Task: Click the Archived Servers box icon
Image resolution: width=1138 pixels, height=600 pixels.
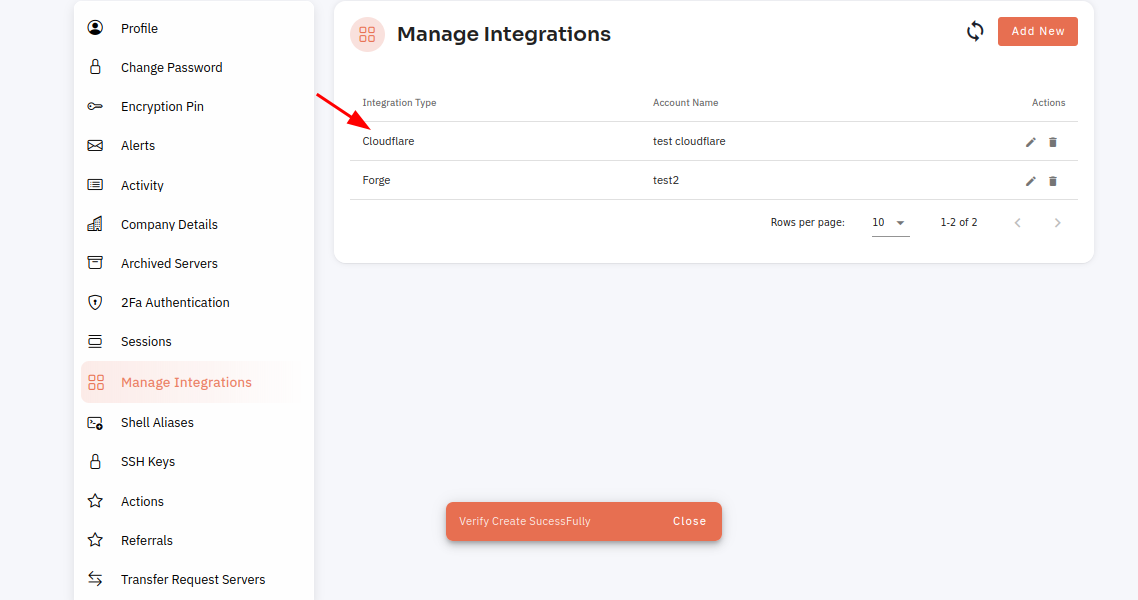Action: click(x=95, y=263)
